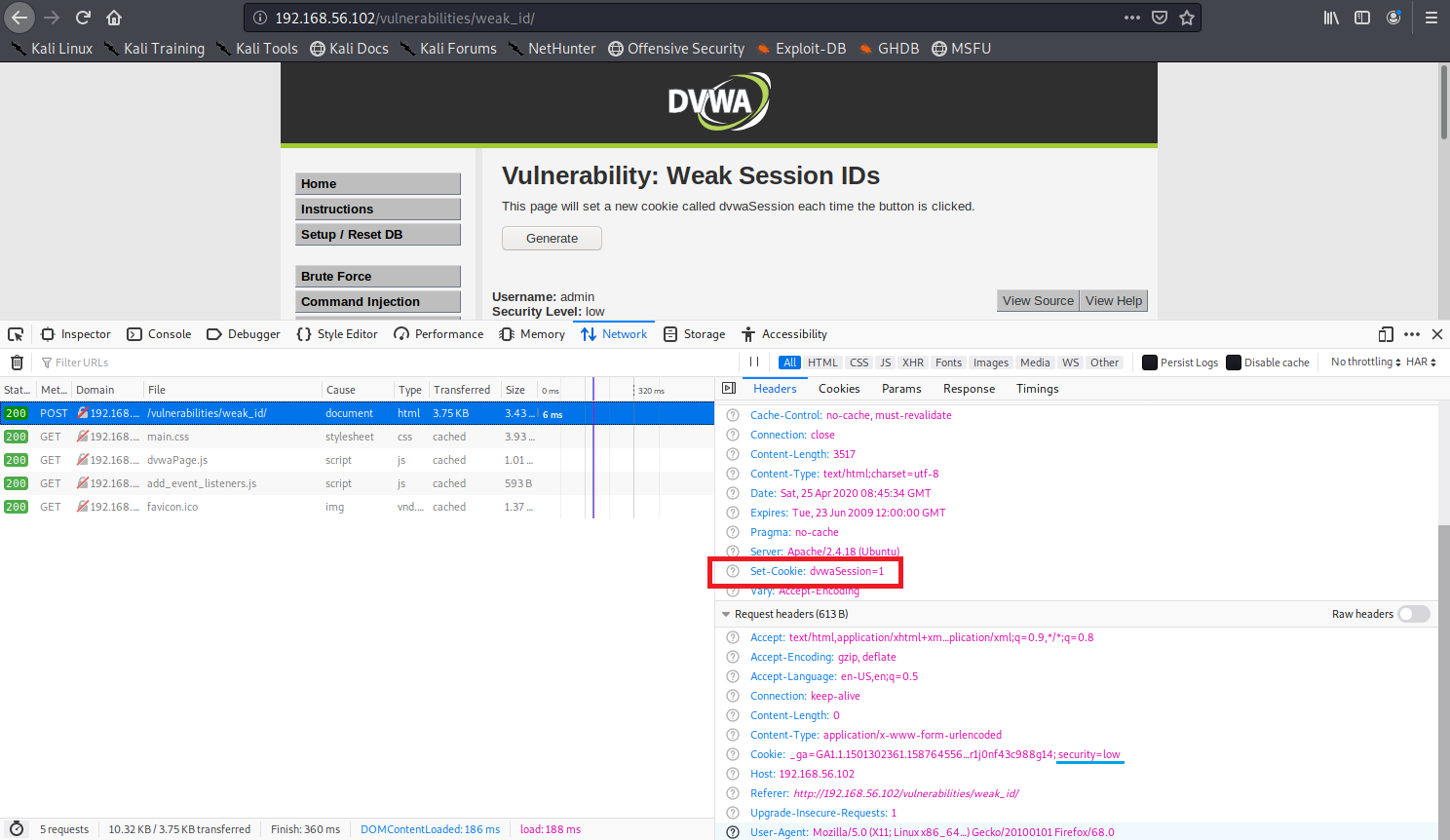Click the responsive design mode icon
Viewport: 1450px width, 840px height.
(1386, 334)
